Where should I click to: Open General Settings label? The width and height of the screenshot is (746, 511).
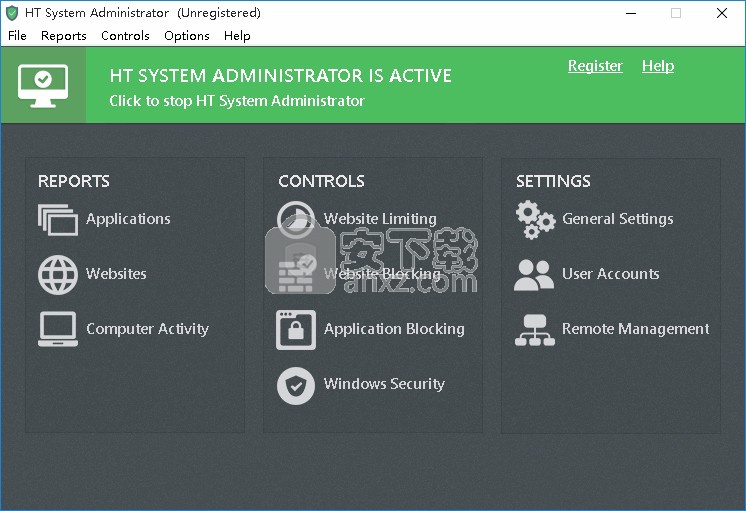click(x=618, y=219)
